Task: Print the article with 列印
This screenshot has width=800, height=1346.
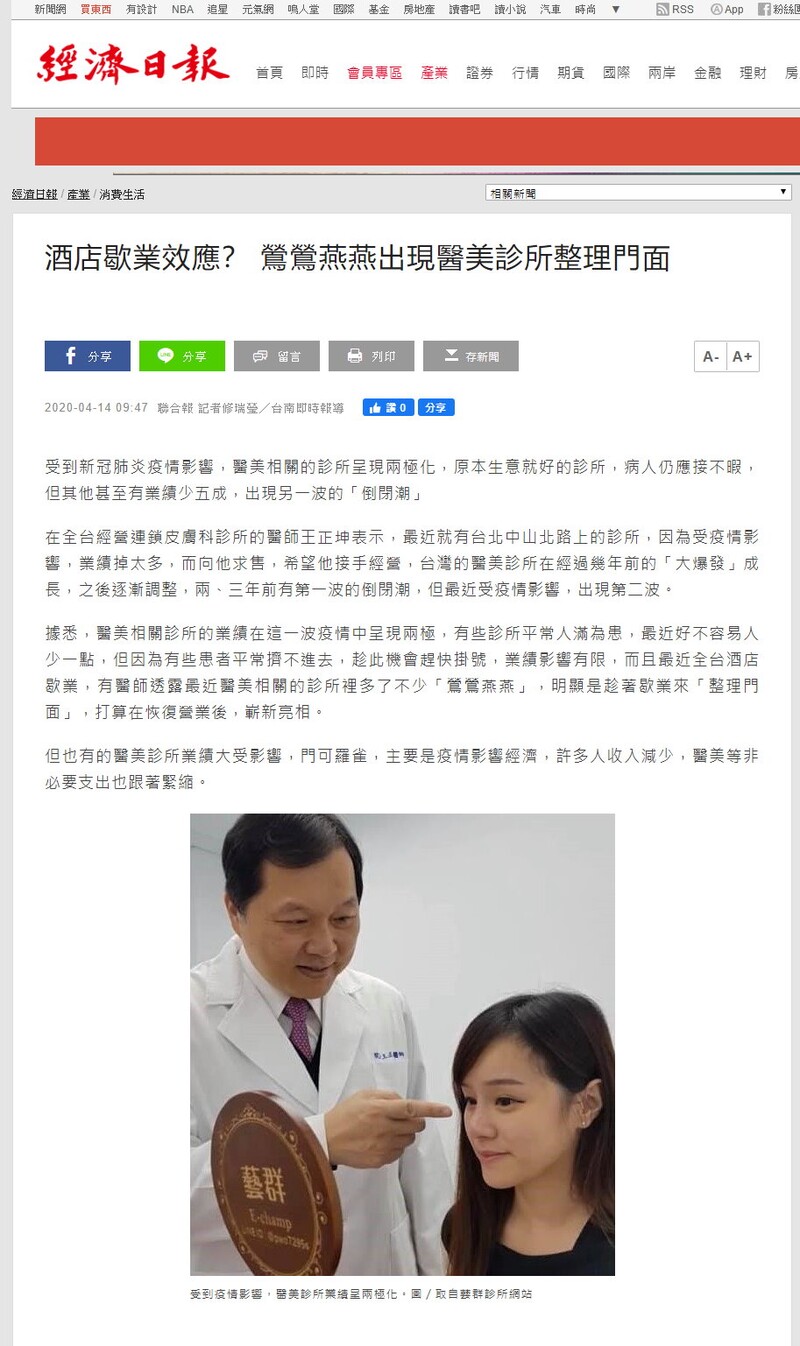Action: pyautogui.click(x=371, y=356)
